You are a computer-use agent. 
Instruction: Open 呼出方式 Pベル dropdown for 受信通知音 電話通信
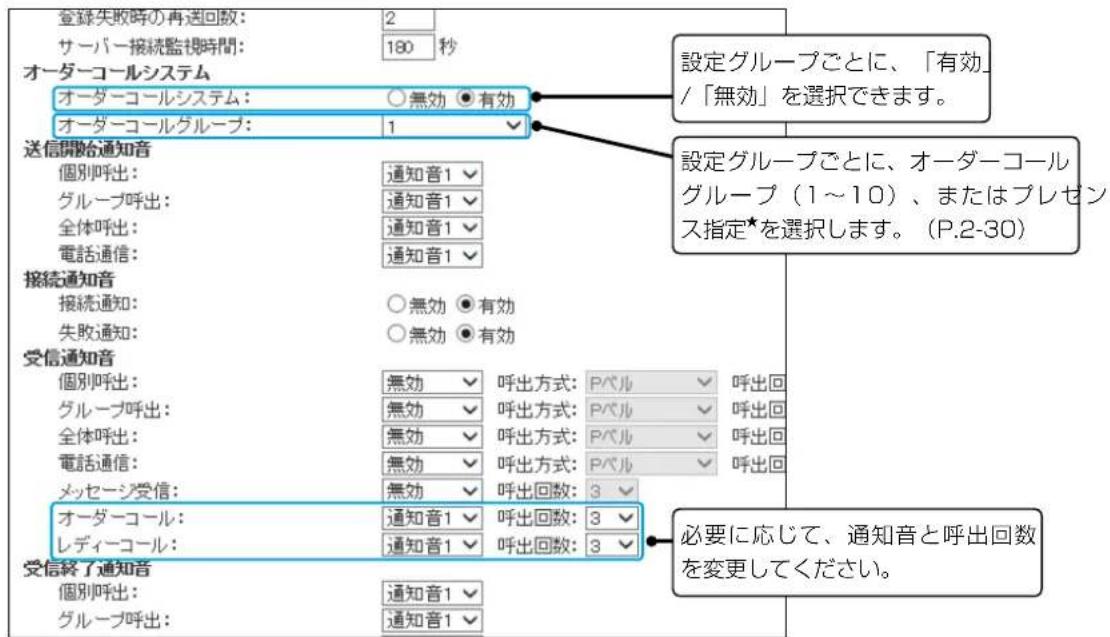651,464
